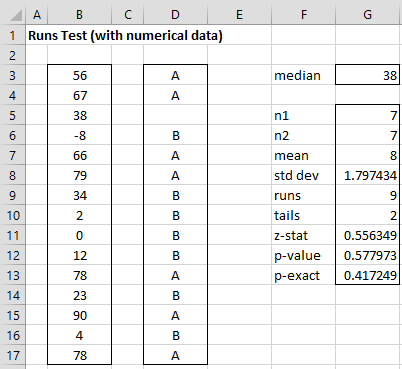402x369 pixels.
Task: Select the column A header
Action: pos(37,15)
